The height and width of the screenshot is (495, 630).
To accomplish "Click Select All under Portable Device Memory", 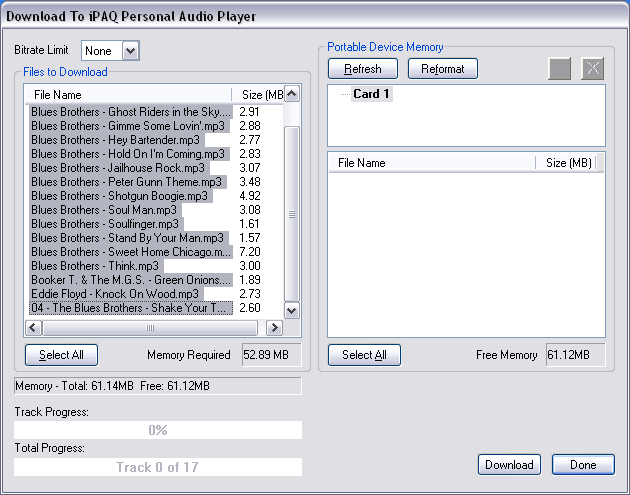I will tap(364, 355).
